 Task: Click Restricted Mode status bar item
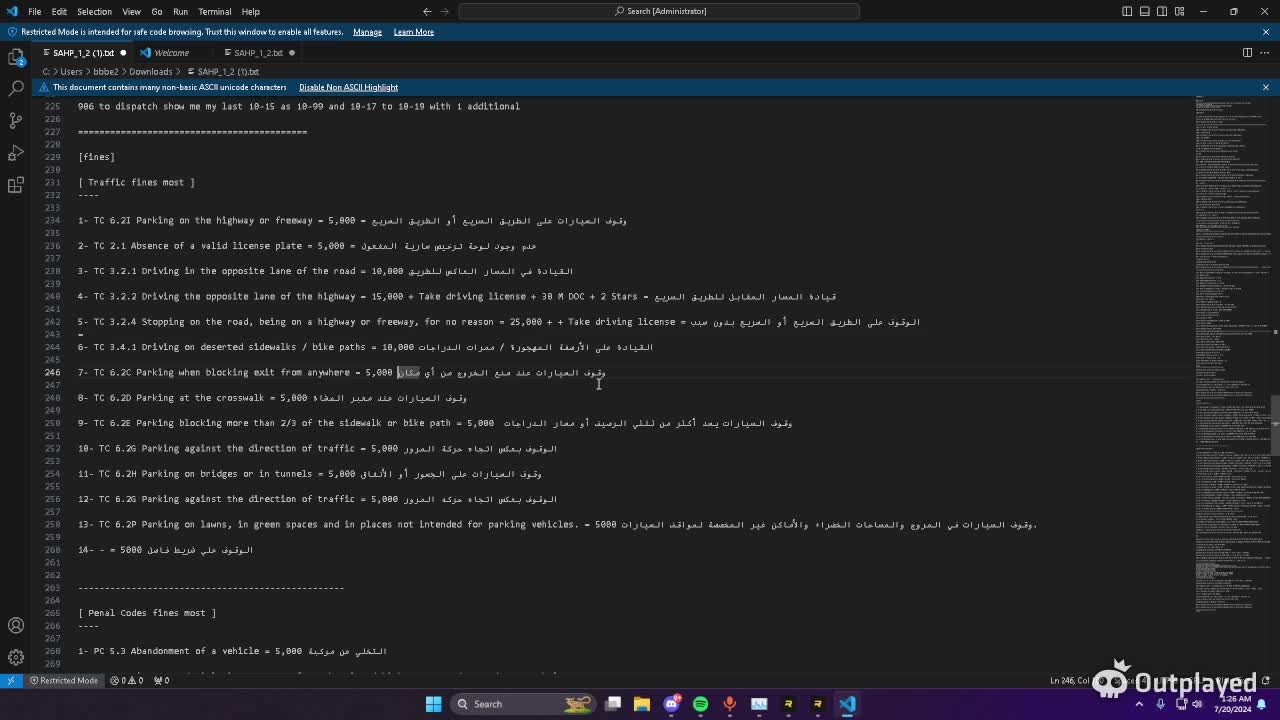63,680
